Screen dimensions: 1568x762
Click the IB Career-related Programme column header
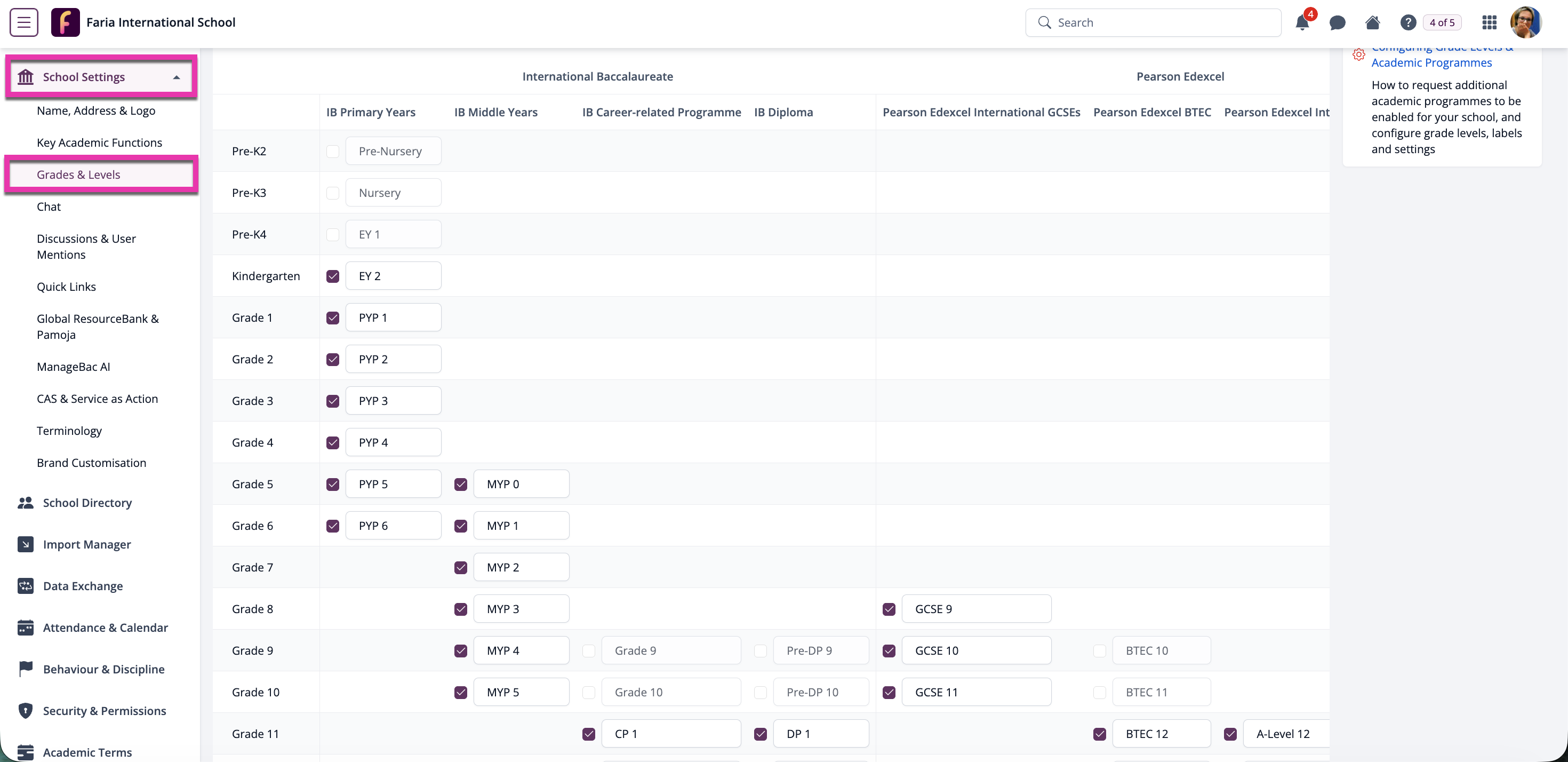[662, 112]
